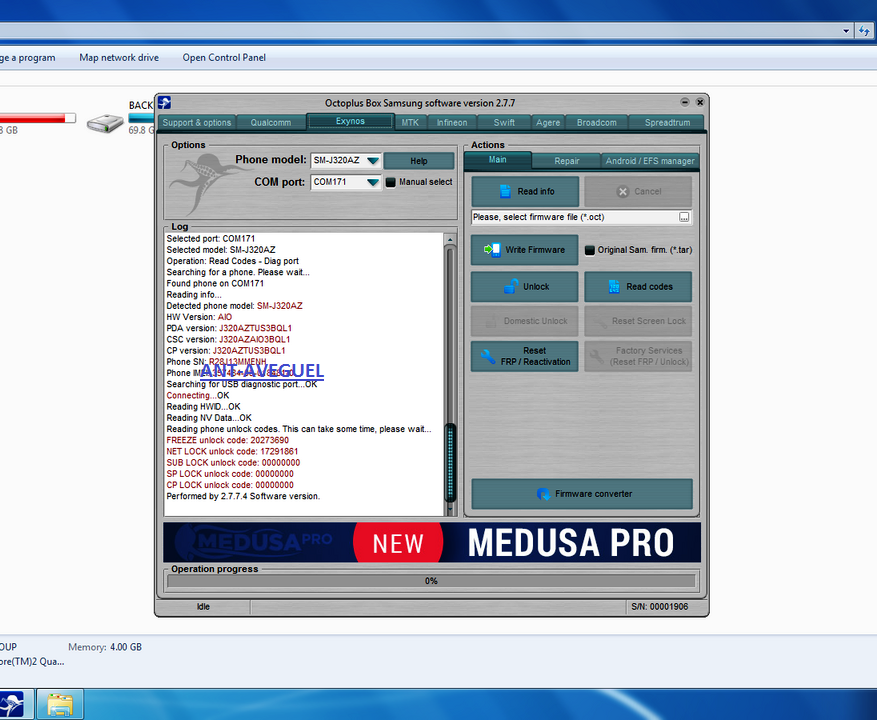Minimize the Octoplus Box window
Viewport: 877px width, 720px height.
point(685,102)
